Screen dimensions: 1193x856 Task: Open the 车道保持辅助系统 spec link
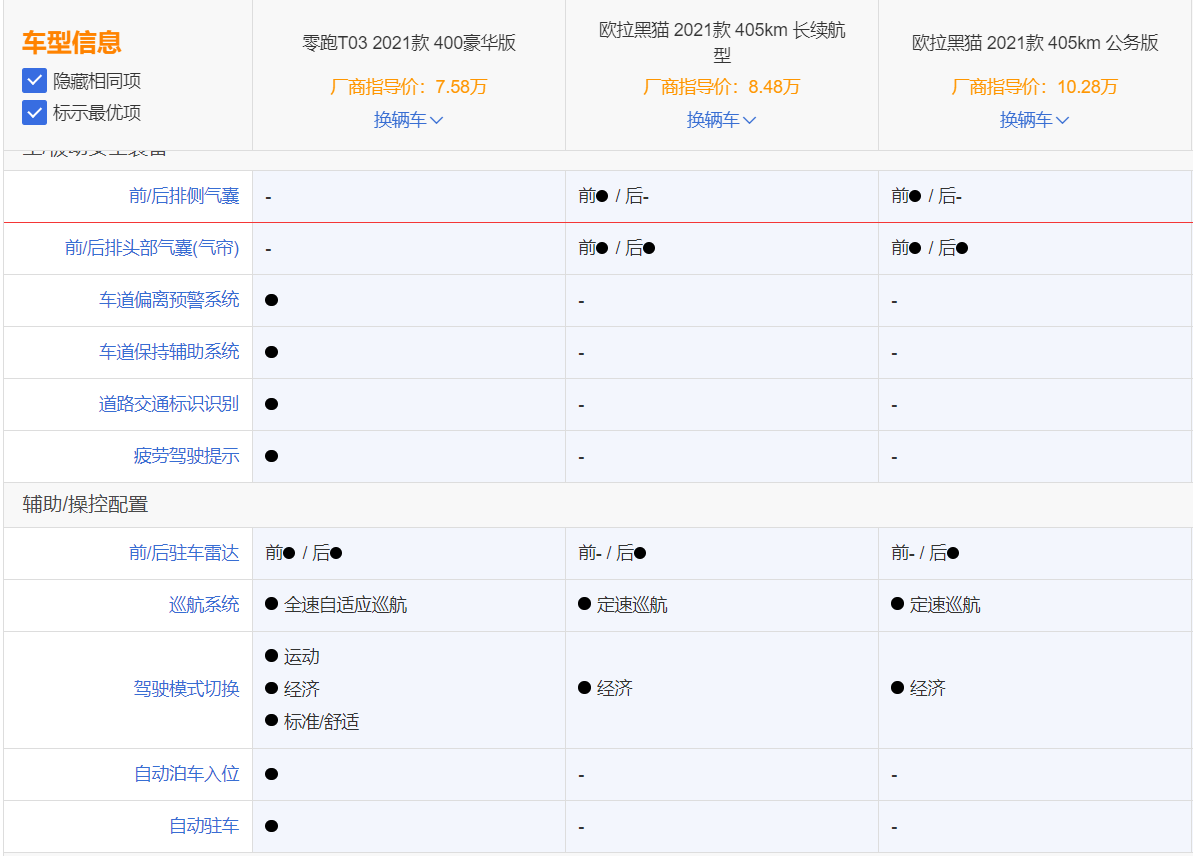pyautogui.click(x=169, y=352)
